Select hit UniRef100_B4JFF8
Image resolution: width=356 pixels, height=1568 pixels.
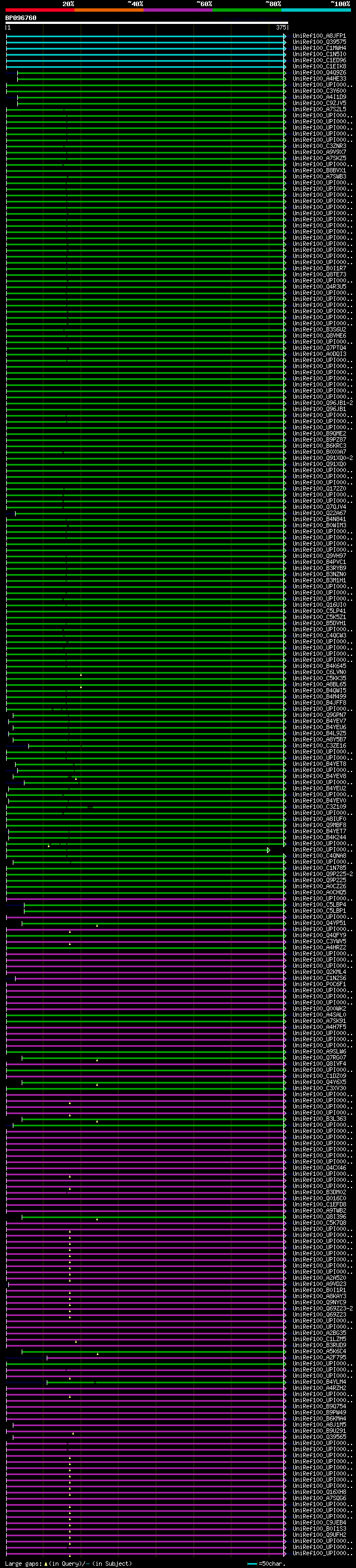click(319, 703)
